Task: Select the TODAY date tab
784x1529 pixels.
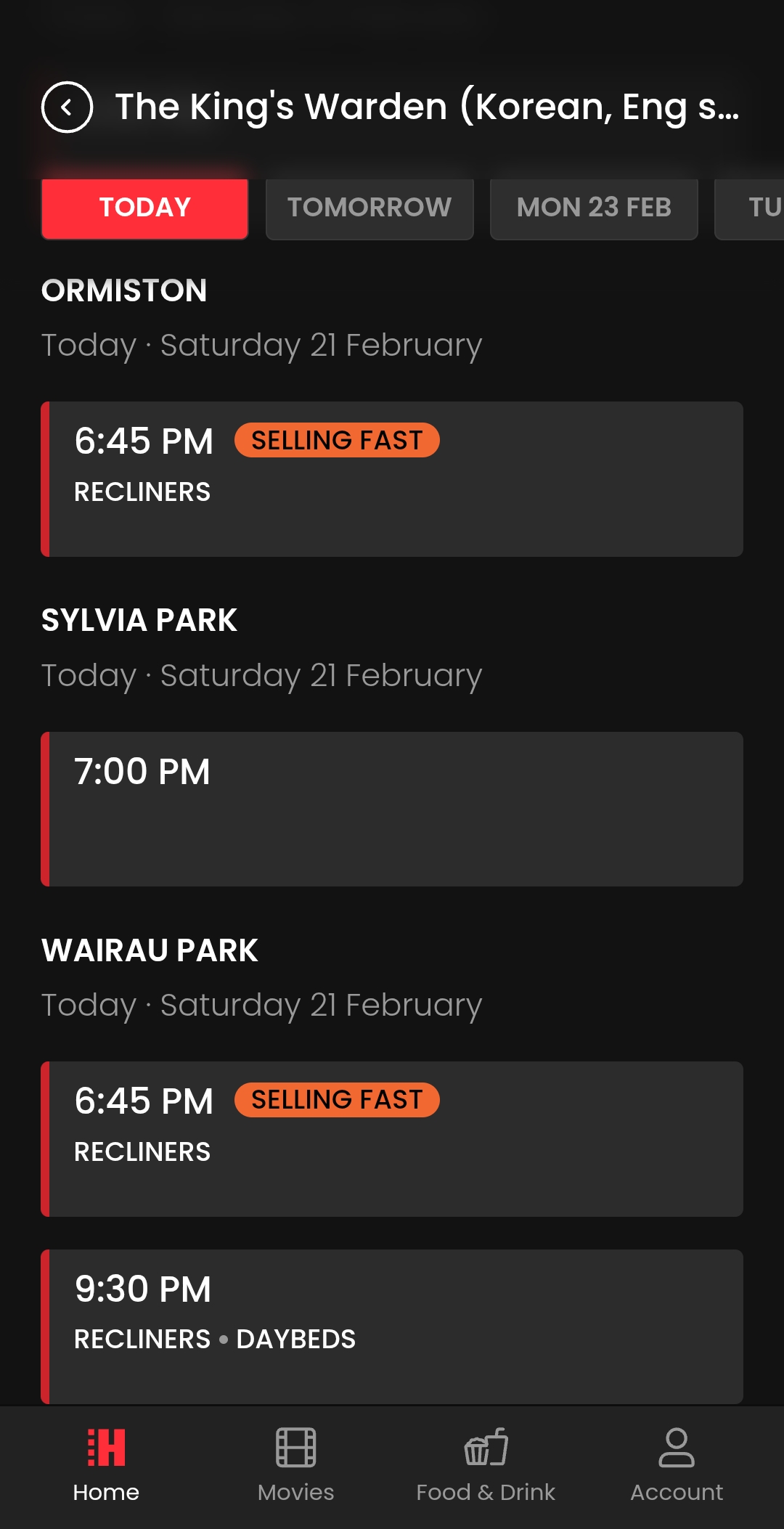Action: pyautogui.click(x=144, y=208)
